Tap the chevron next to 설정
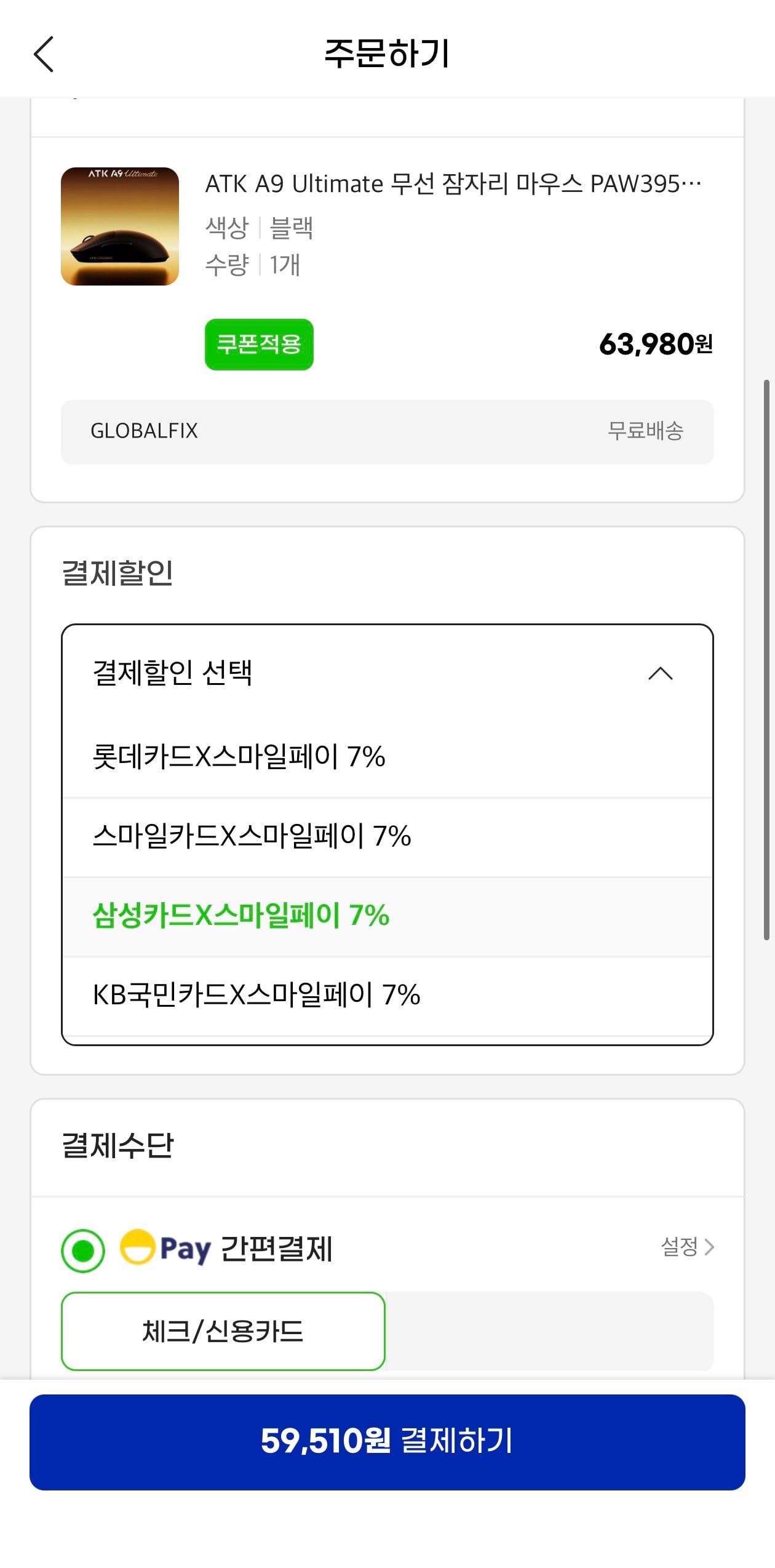 coord(709,1247)
